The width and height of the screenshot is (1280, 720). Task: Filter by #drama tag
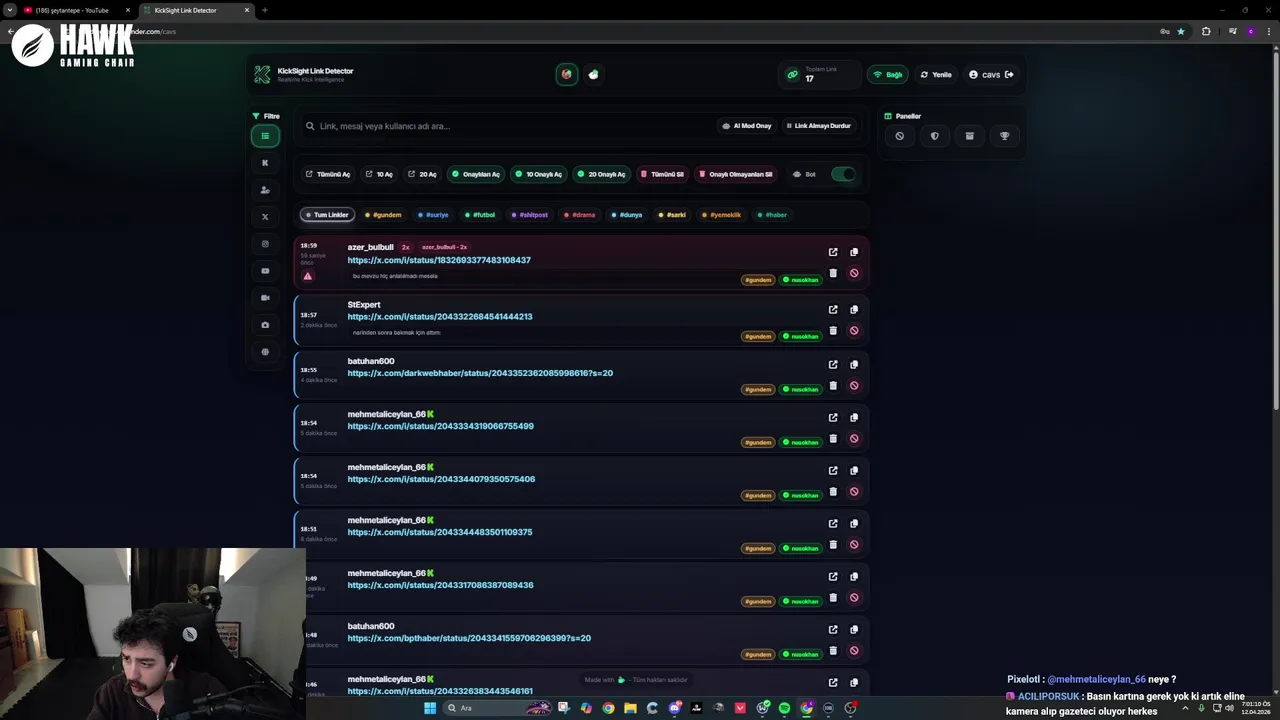(579, 215)
